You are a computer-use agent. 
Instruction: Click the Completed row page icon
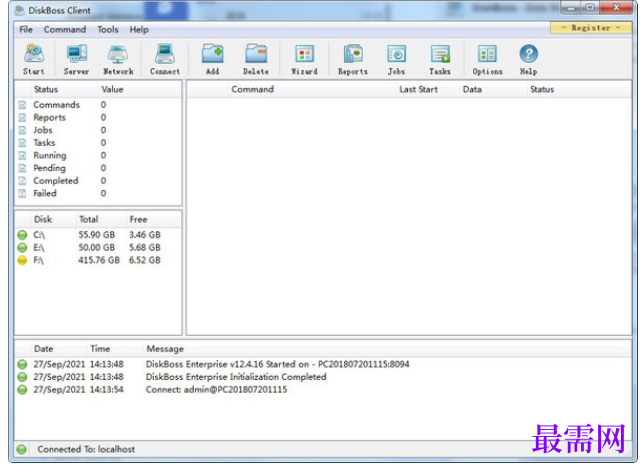point(23,181)
